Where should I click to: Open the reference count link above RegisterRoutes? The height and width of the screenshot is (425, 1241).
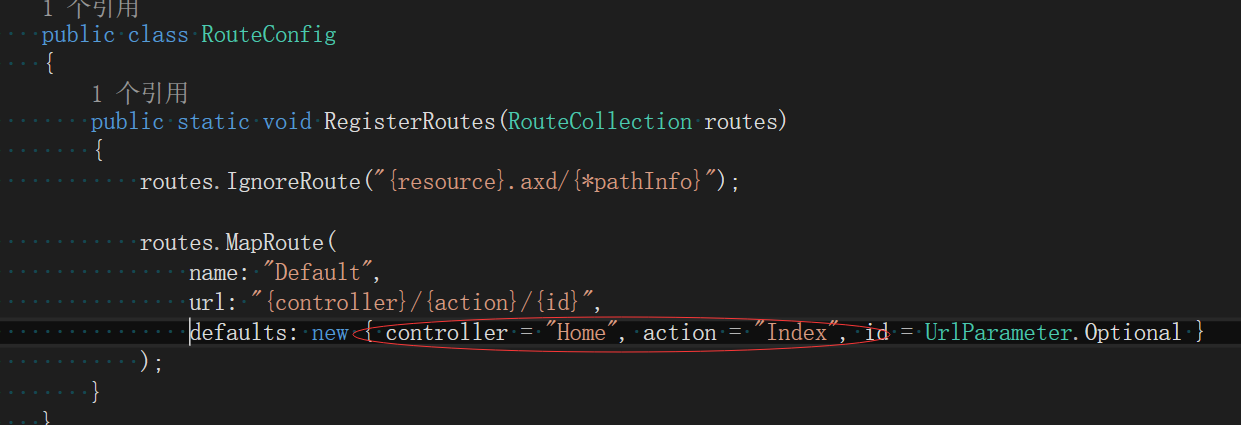[x=139, y=93]
